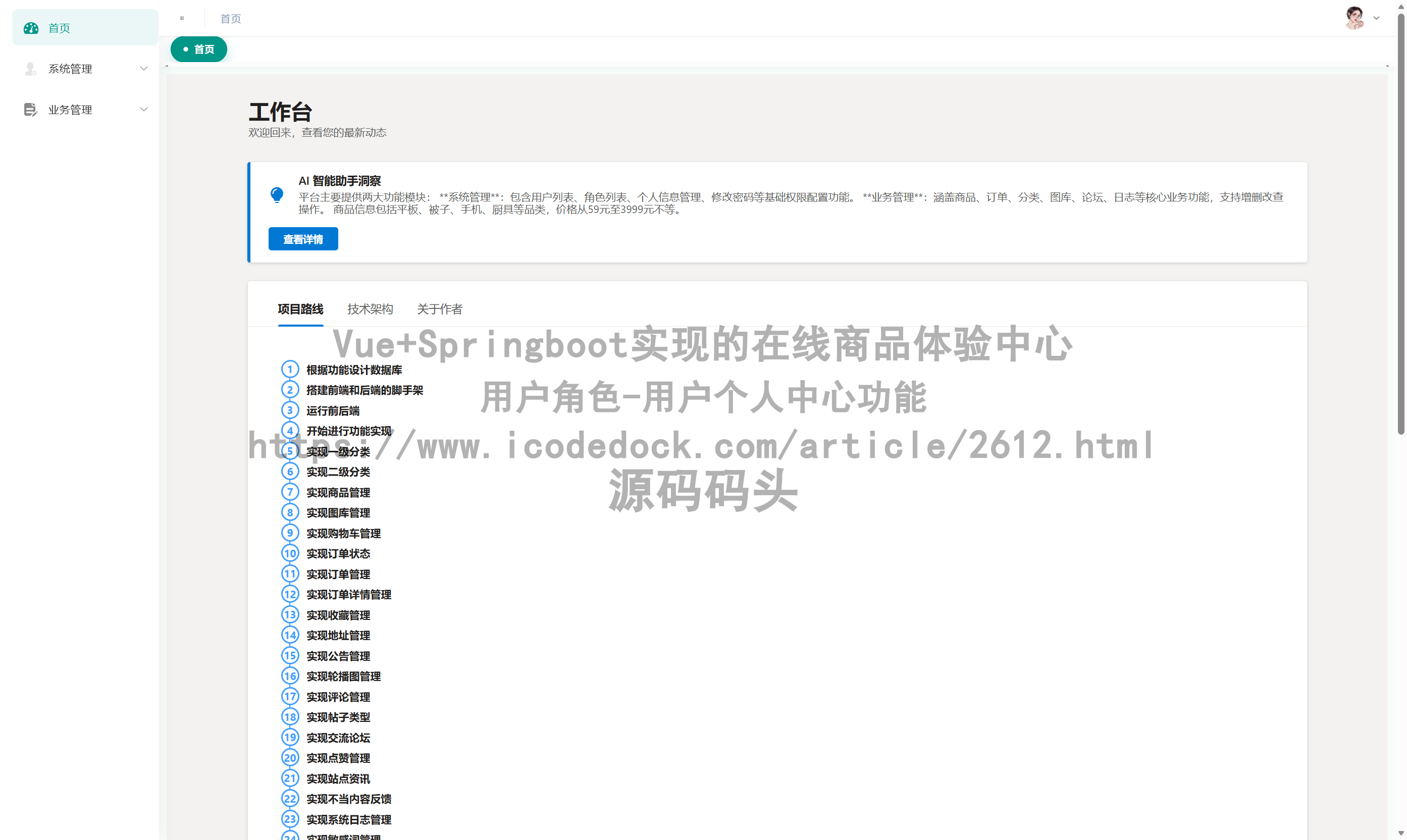
Task: Click the 系统管理 user icon
Action: point(31,69)
